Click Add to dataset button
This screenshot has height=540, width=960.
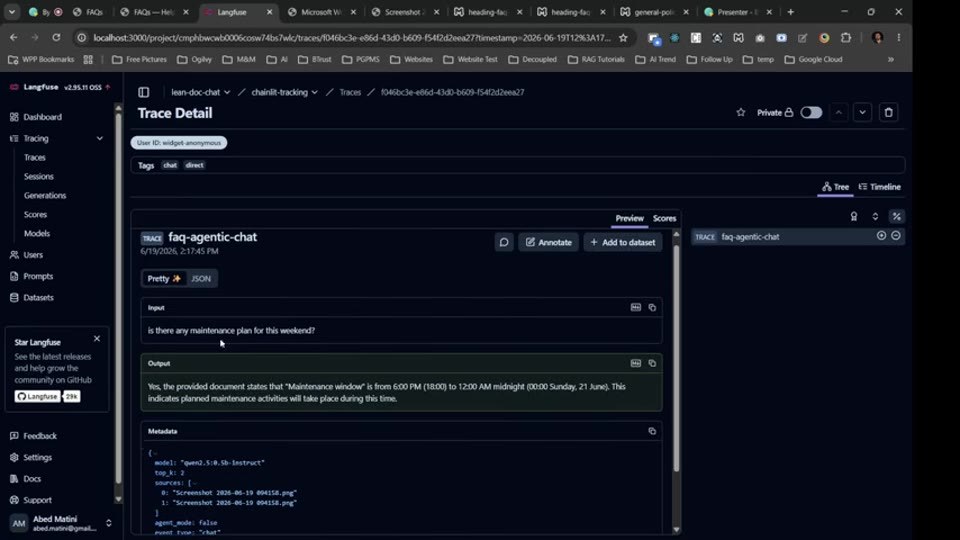623,242
